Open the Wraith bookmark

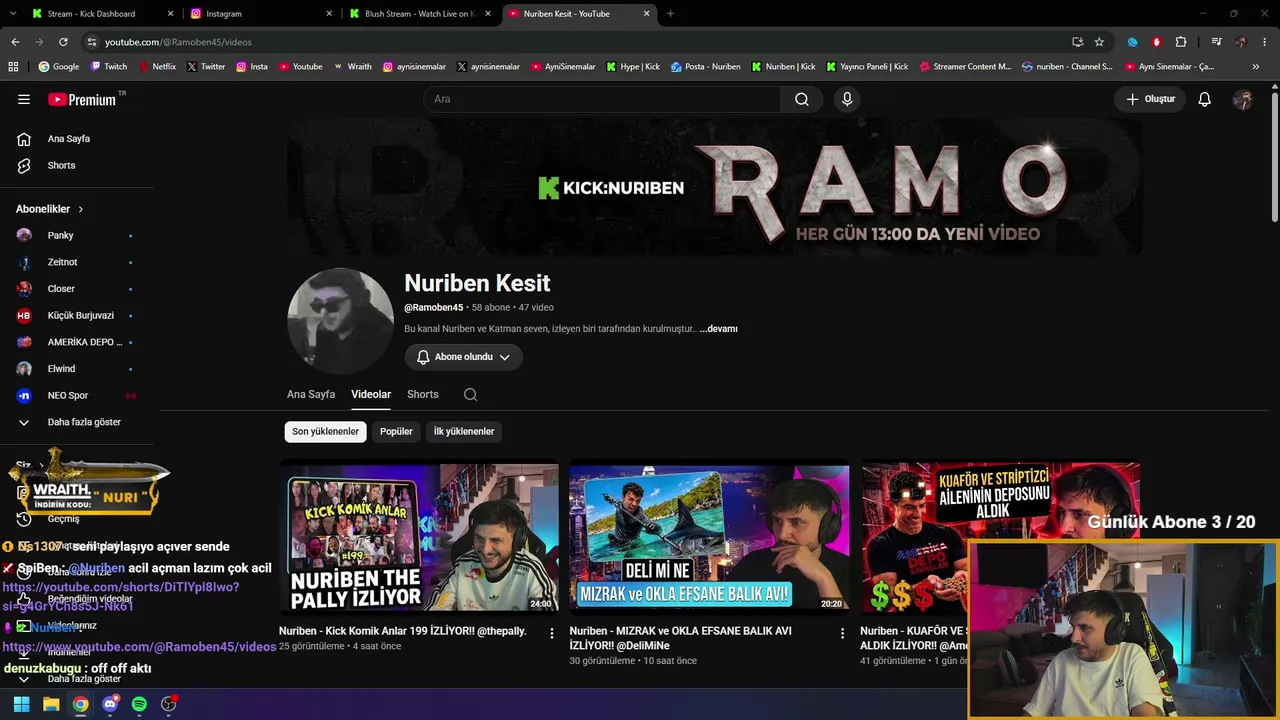pyautogui.click(x=352, y=67)
